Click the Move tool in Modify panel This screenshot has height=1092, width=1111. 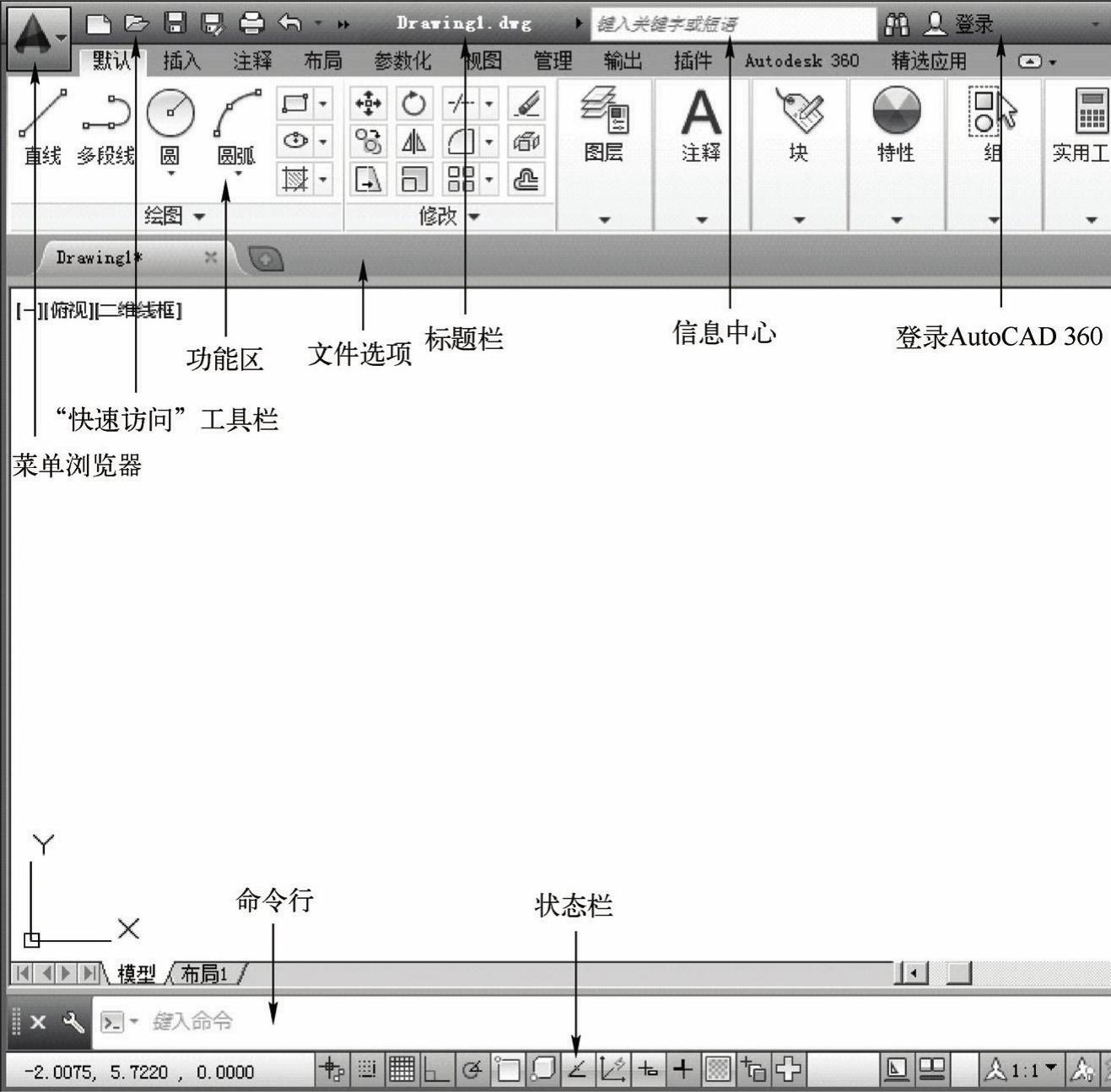(x=369, y=104)
